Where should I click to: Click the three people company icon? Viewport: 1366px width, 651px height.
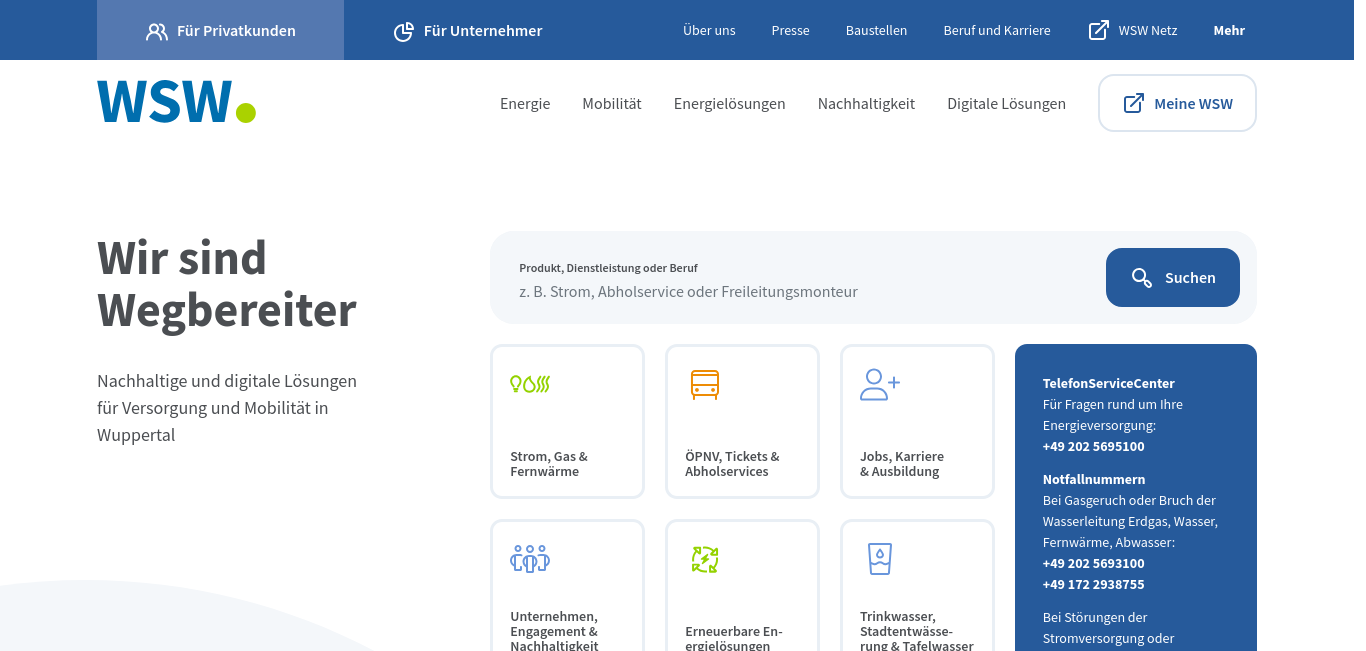click(530, 558)
